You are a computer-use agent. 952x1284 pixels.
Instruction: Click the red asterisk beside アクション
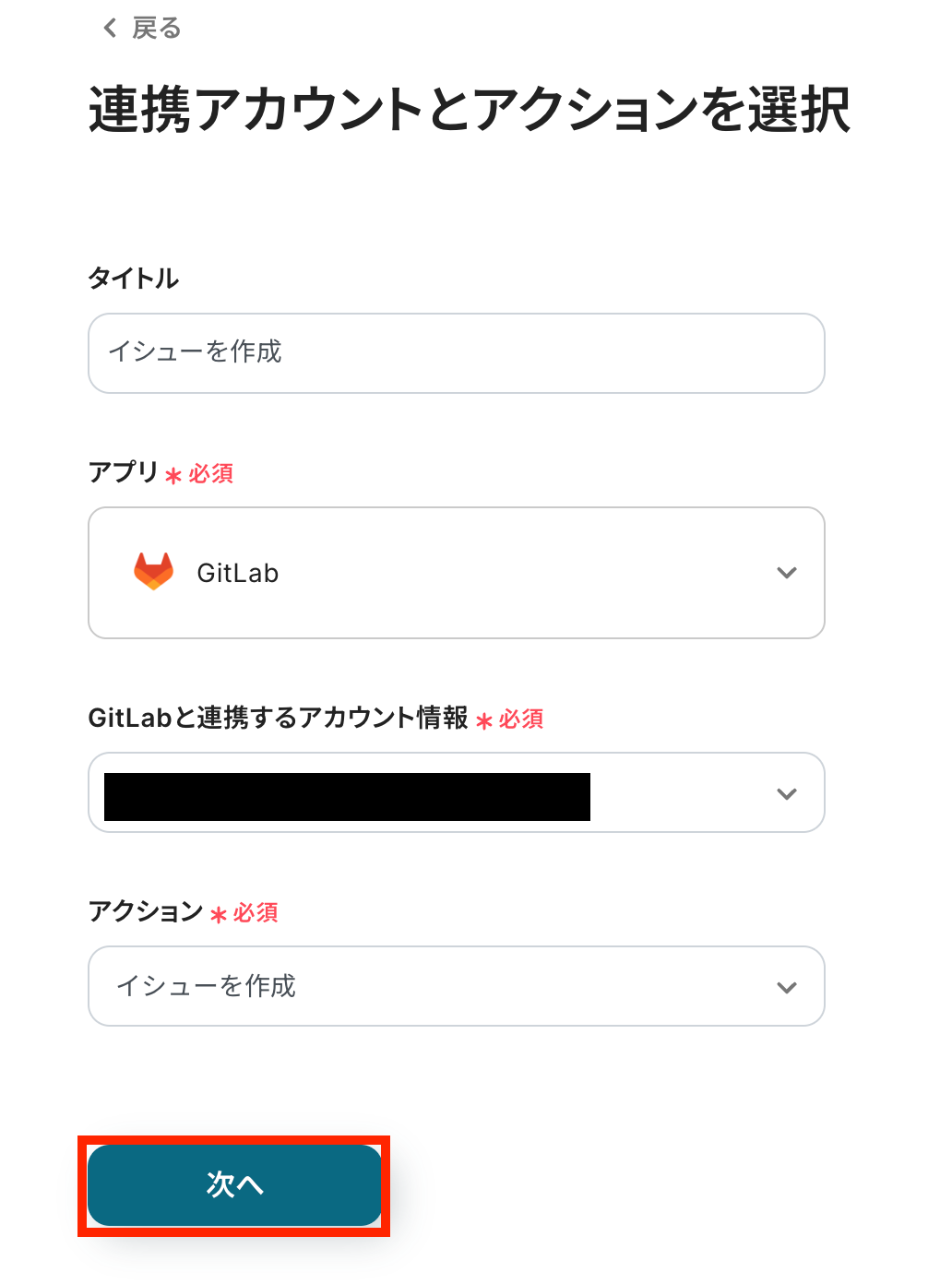219,915
